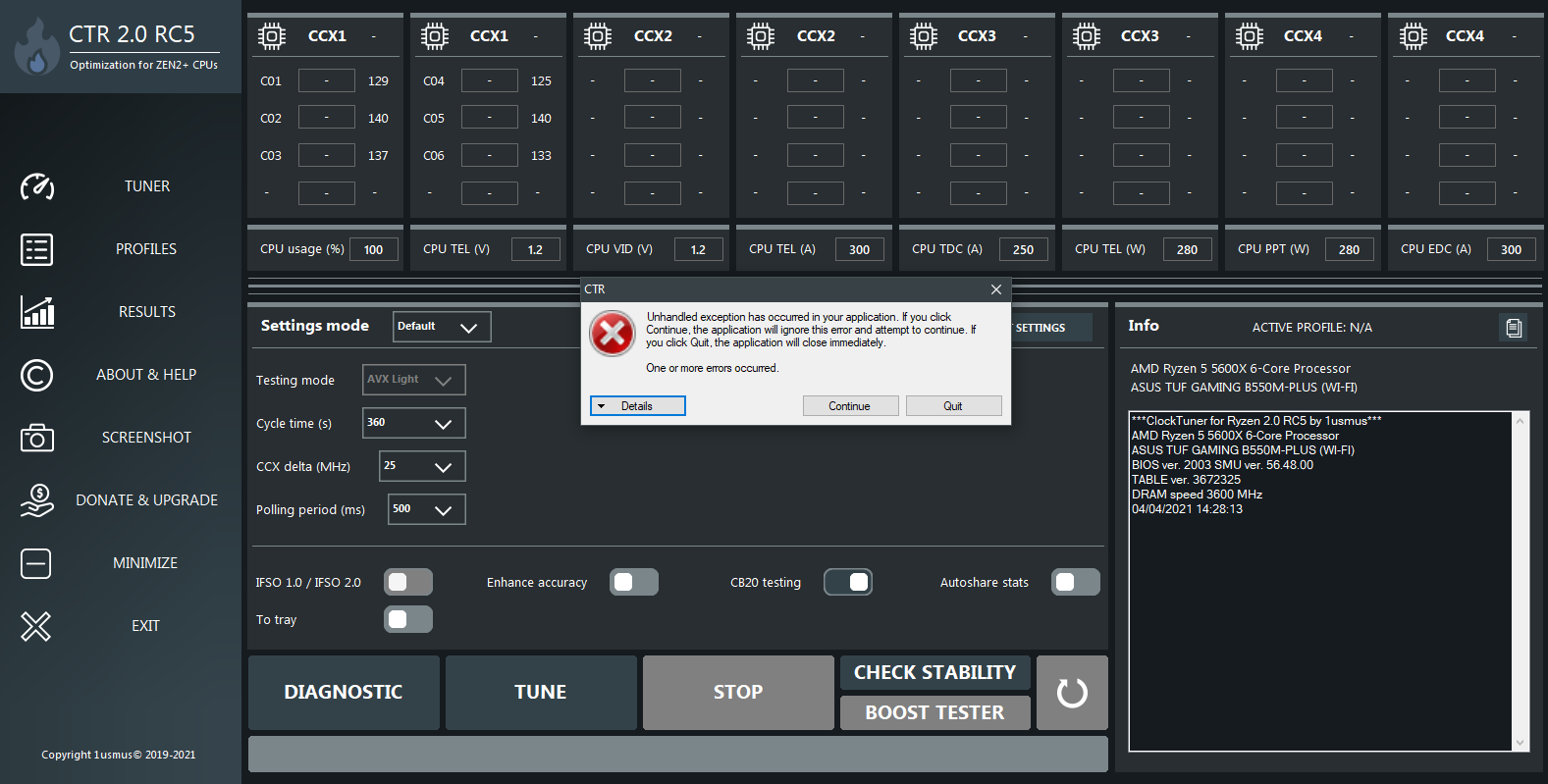Click the ACTIVE PROFILE: N/A text

pyautogui.click(x=1312, y=328)
